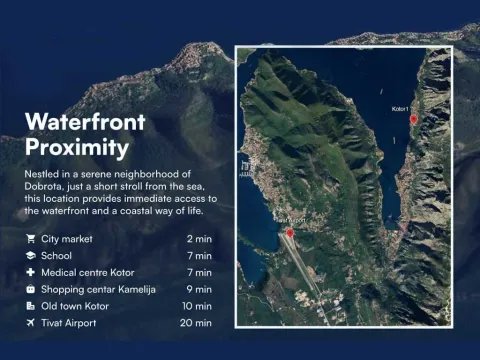Click the graduation cap icon beside School
Image resolution: width=480 pixels, height=360 pixels.
[31, 256]
